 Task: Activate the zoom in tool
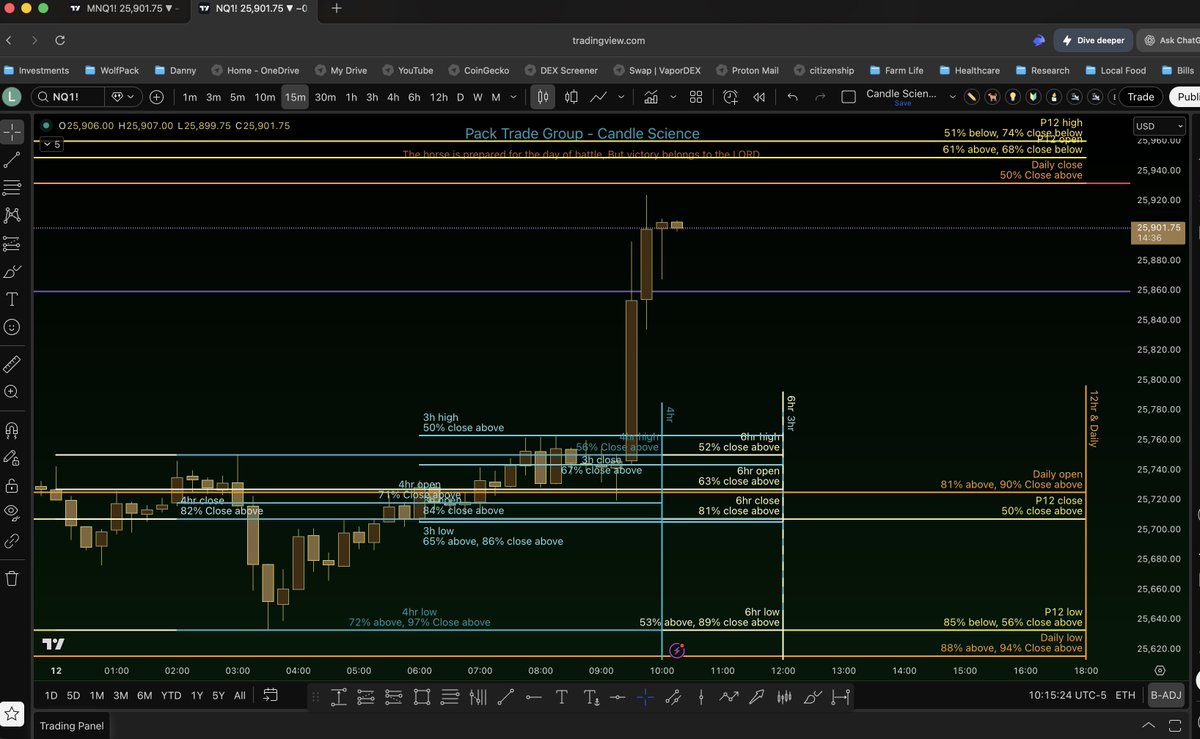(12, 393)
